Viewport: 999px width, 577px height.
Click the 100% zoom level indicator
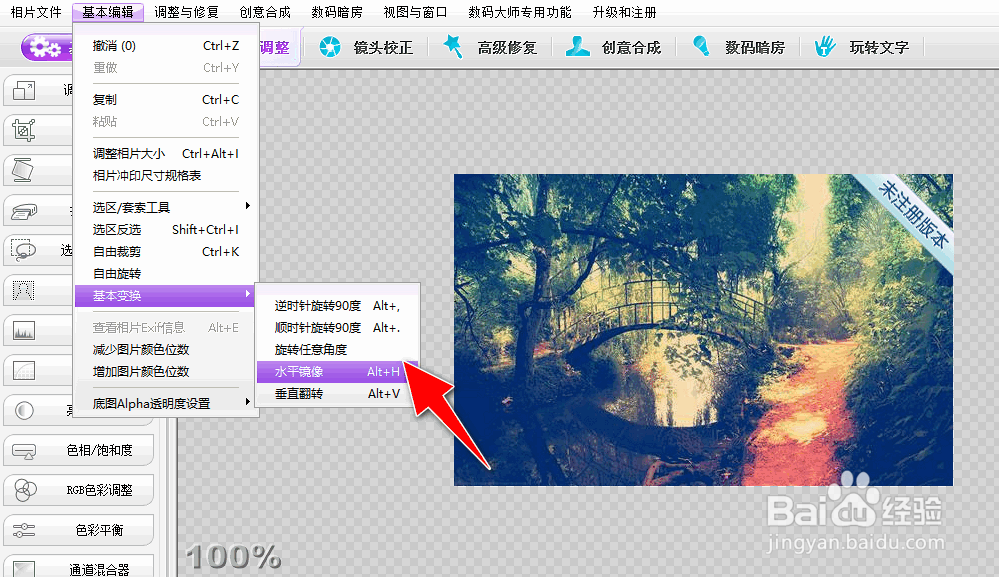[231, 557]
